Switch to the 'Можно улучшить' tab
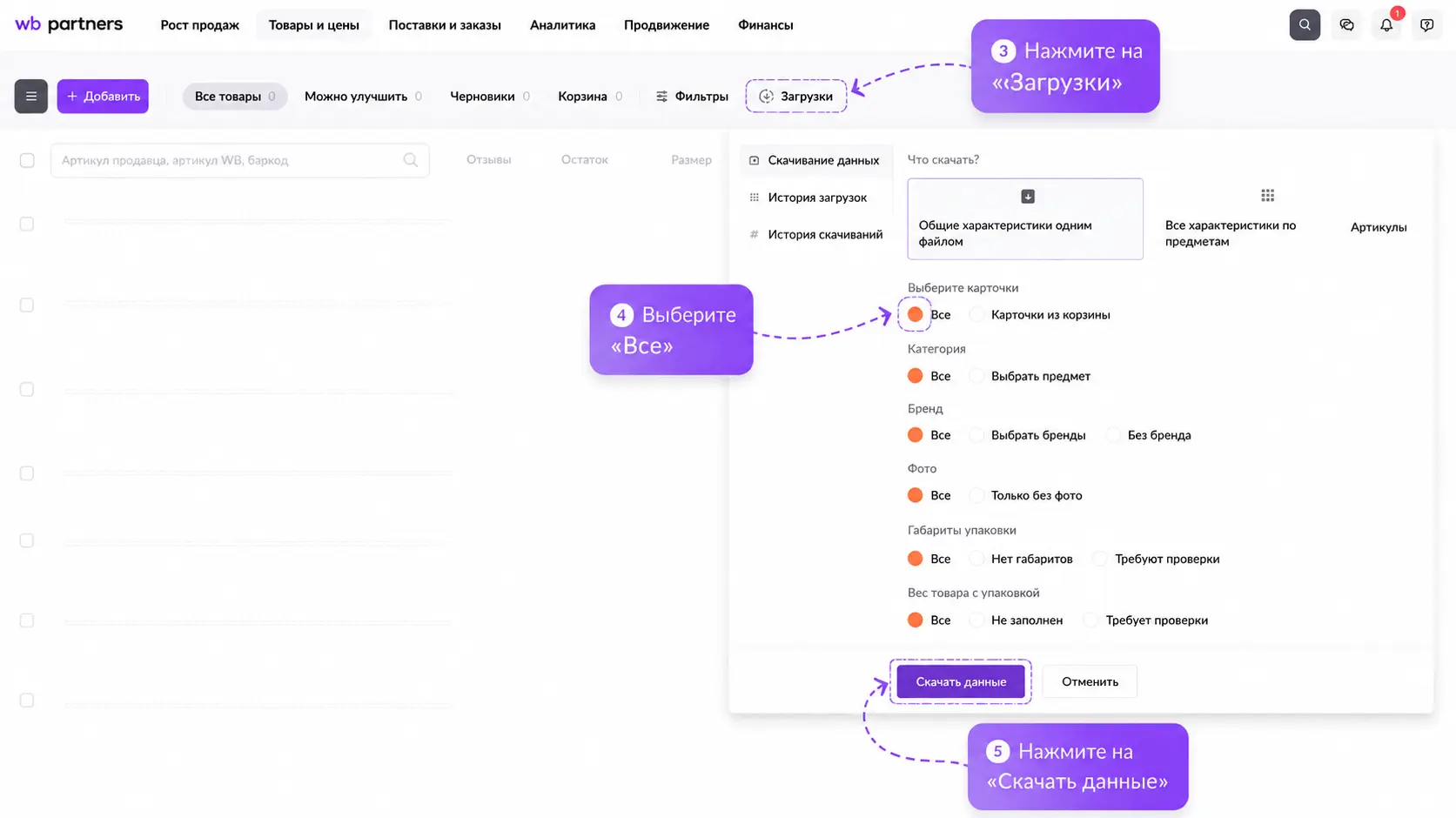Viewport: 1456px width, 818px height. [363, 96]
